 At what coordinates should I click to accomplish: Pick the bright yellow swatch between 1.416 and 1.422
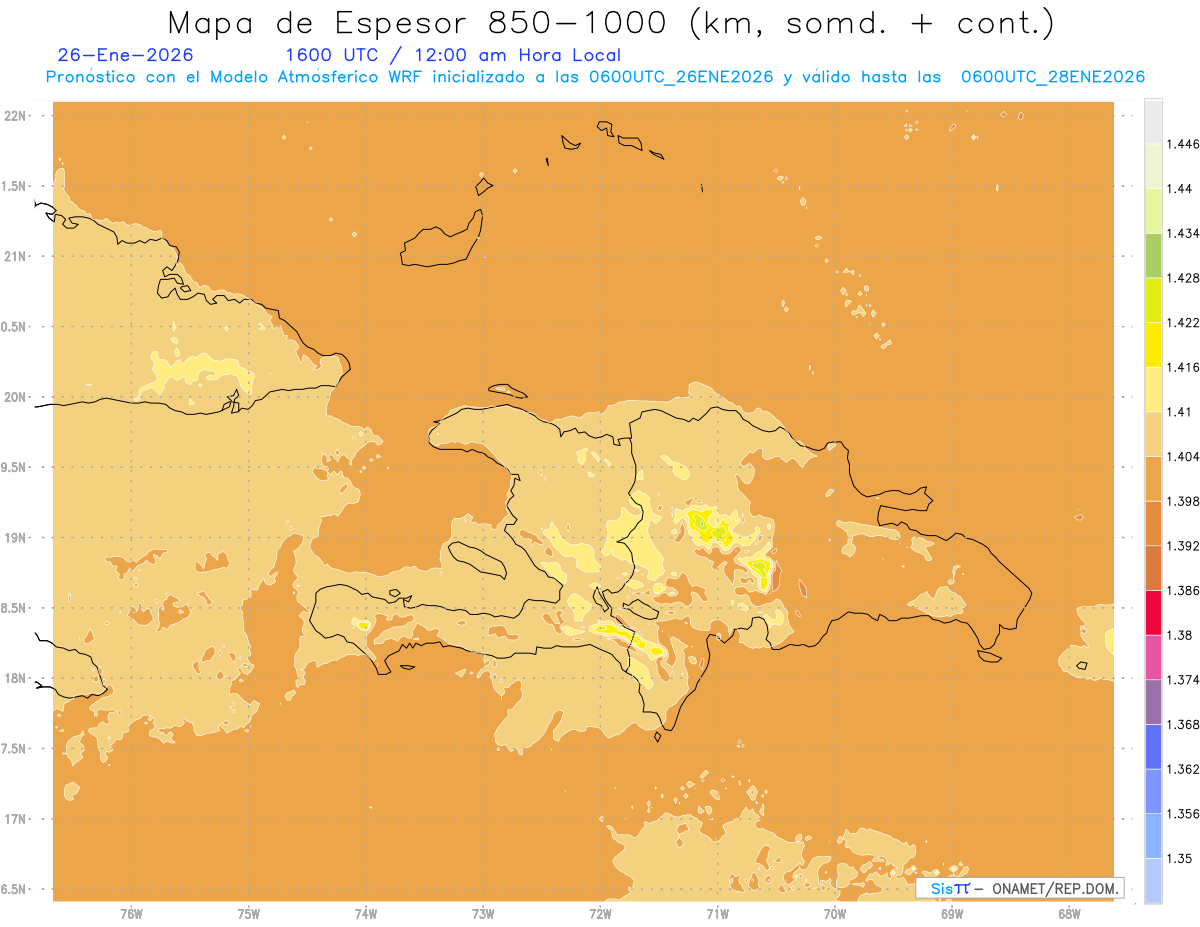tap(1153, 344)
